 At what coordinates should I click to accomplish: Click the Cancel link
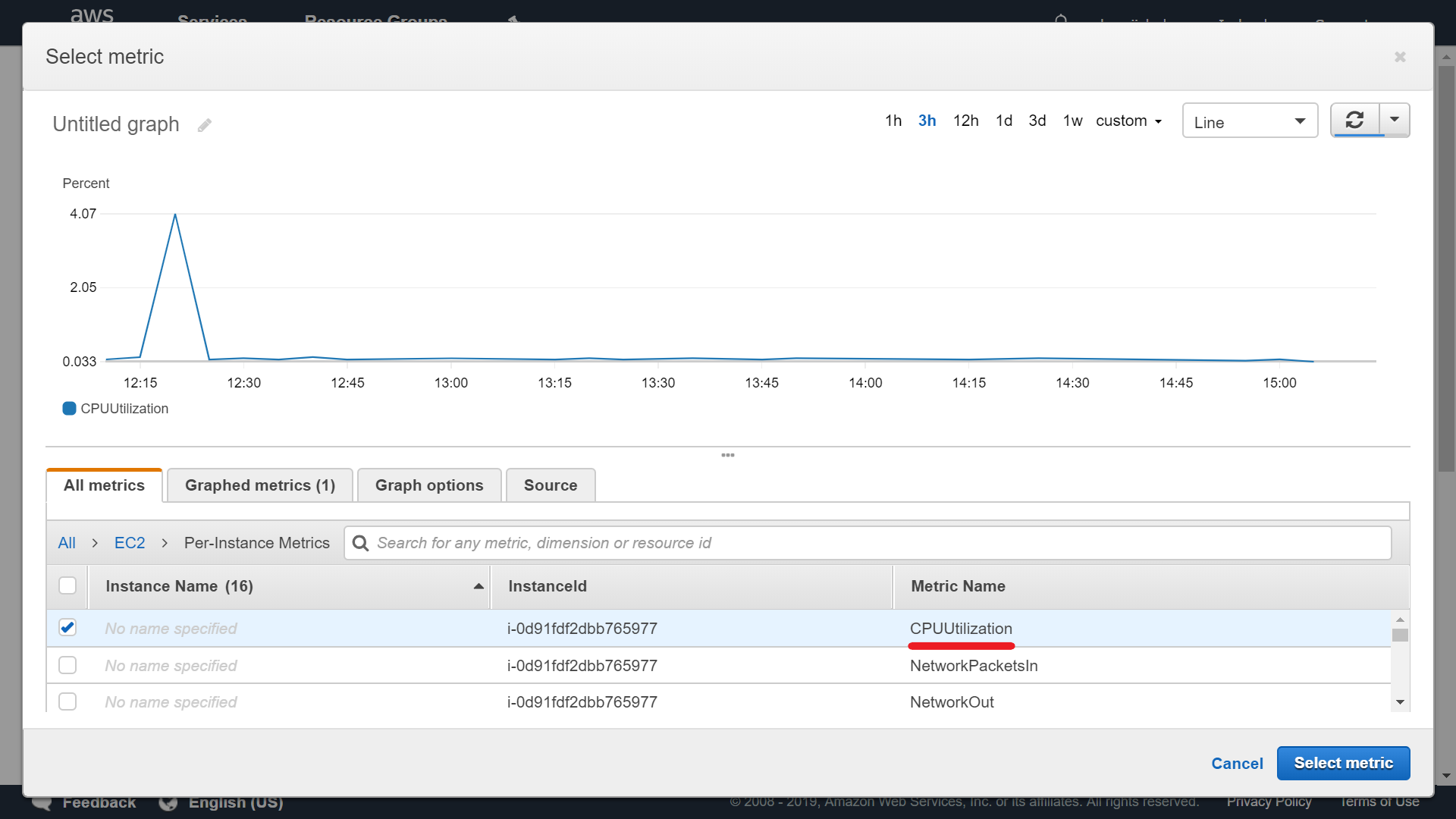coord(1236,764)
